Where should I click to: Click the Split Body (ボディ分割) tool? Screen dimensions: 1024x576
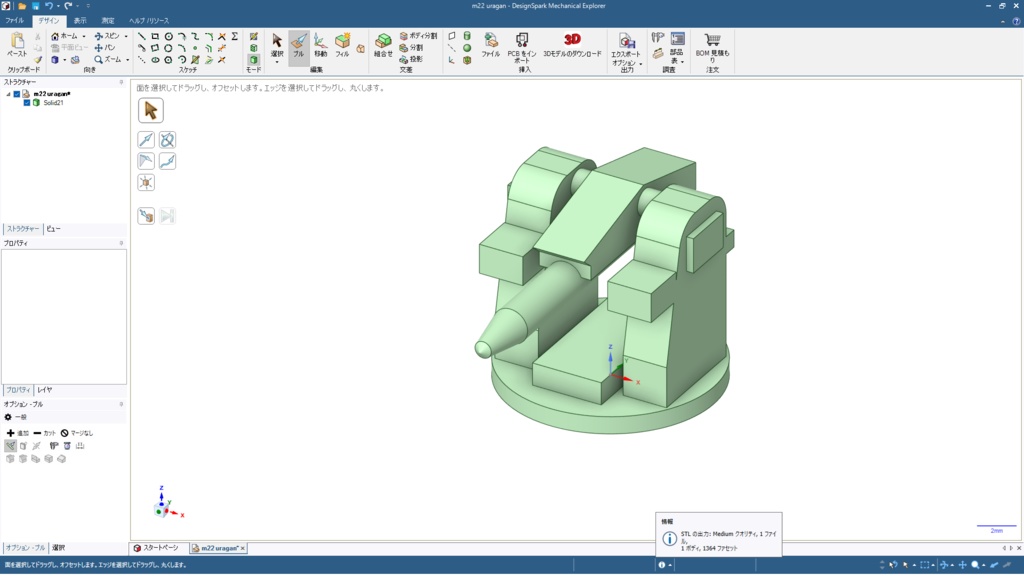(x=418, y=36)
